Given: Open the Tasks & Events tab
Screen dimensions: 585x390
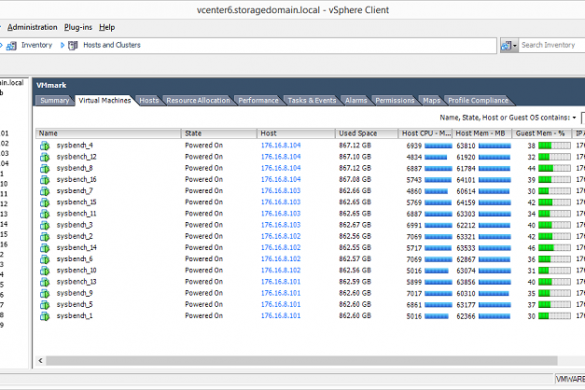Looking at the screenshot, I should pyautogui.click(x=312, y=100).
